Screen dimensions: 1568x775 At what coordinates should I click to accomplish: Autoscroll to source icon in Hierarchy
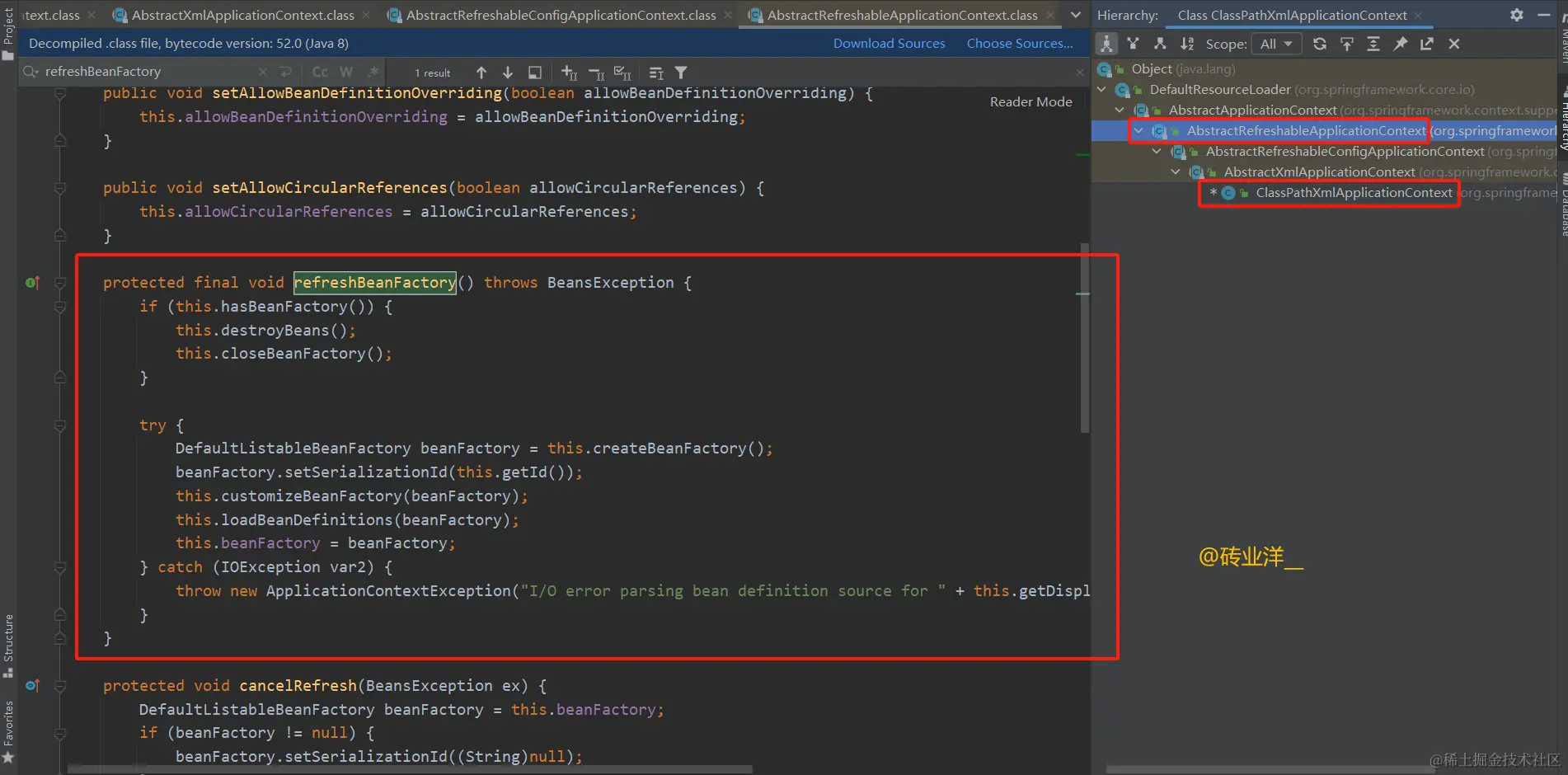click(x=1347, y=44)
